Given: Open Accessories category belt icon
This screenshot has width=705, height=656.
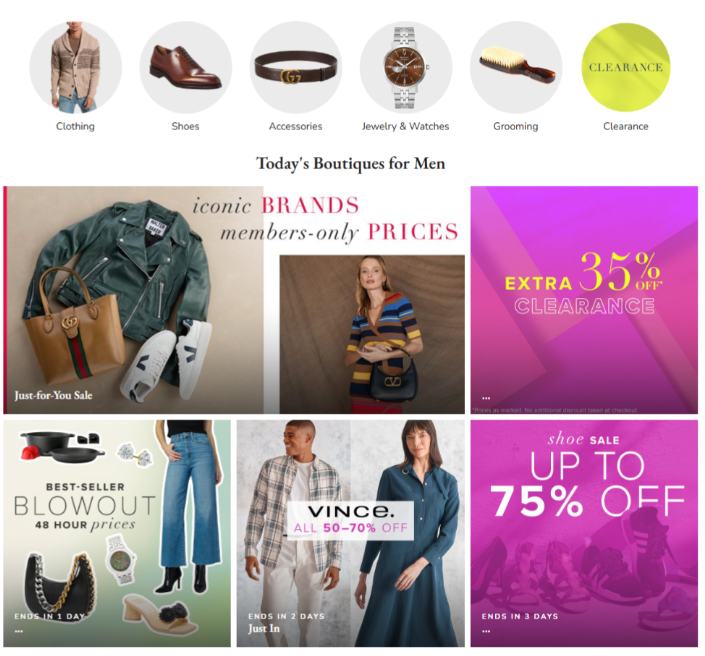Looking at the screenshot, I should (x=296, y=67).
